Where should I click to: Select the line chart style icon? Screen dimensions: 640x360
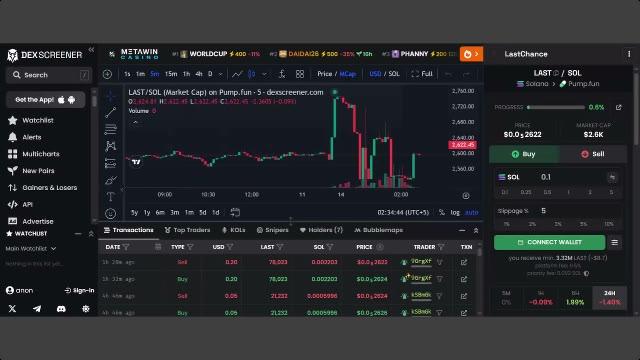click(x=237, y=74)
